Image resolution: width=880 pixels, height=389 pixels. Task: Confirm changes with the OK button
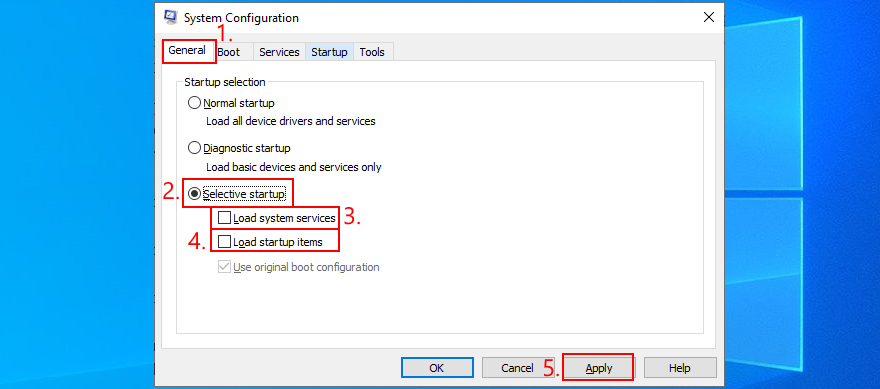(x=437, y=368)
